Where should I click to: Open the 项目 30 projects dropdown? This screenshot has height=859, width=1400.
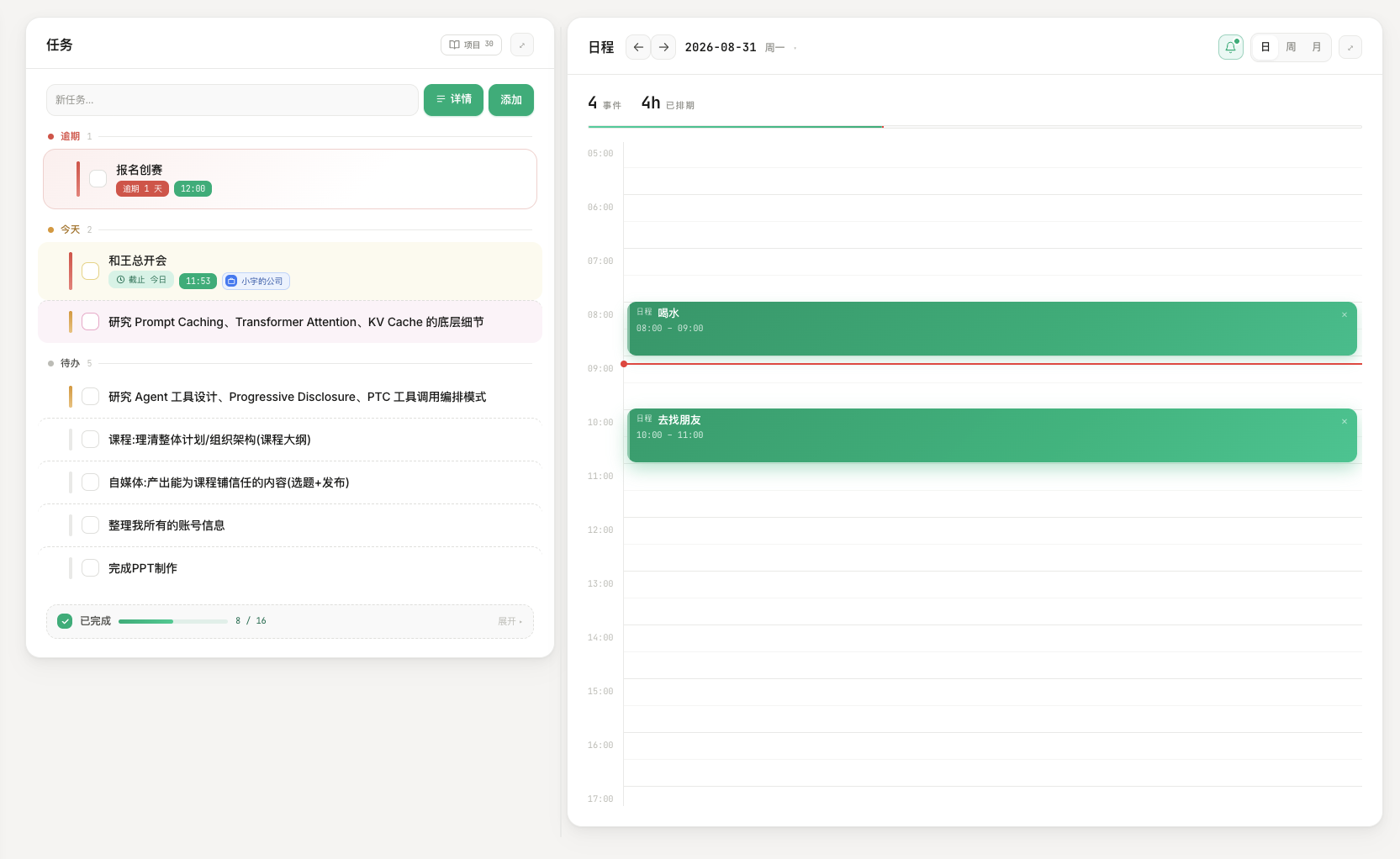point(471,45)
